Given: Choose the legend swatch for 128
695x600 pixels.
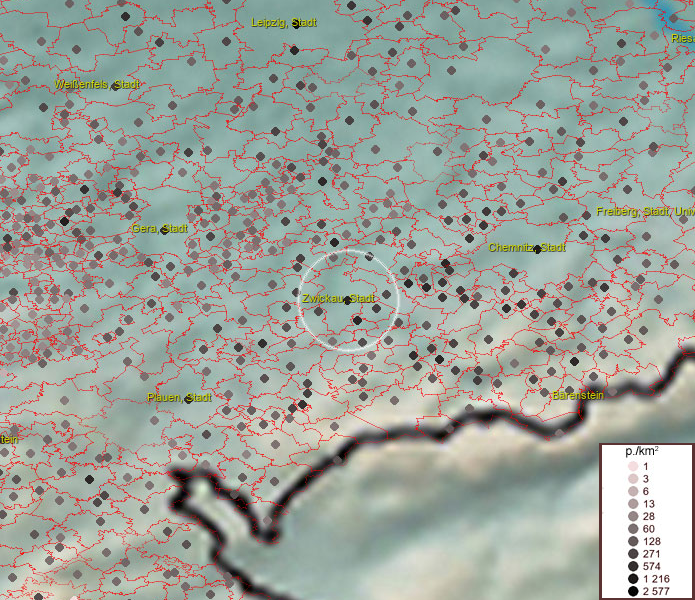Looking at the screenshot, I should tap(633, 541).
